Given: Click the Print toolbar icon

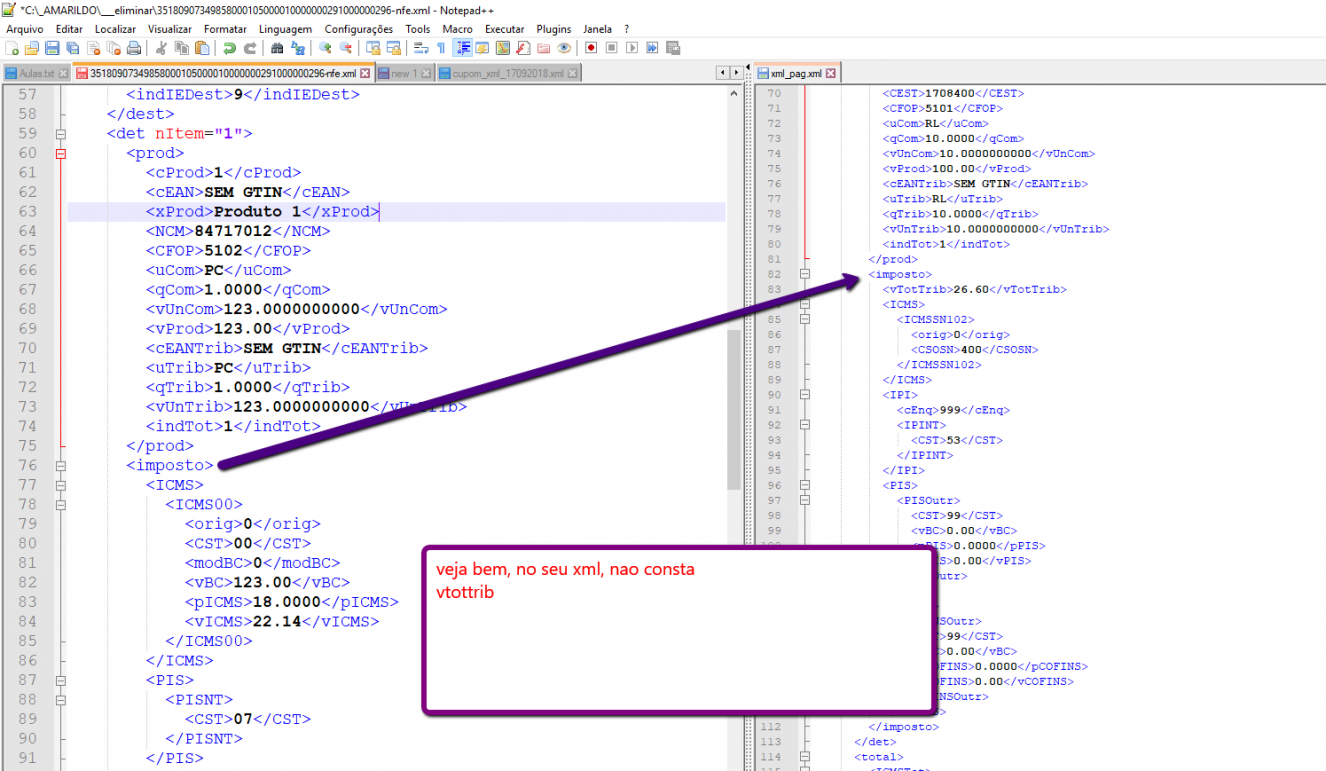Looking at the screenshot, I should tap(133, 48).
